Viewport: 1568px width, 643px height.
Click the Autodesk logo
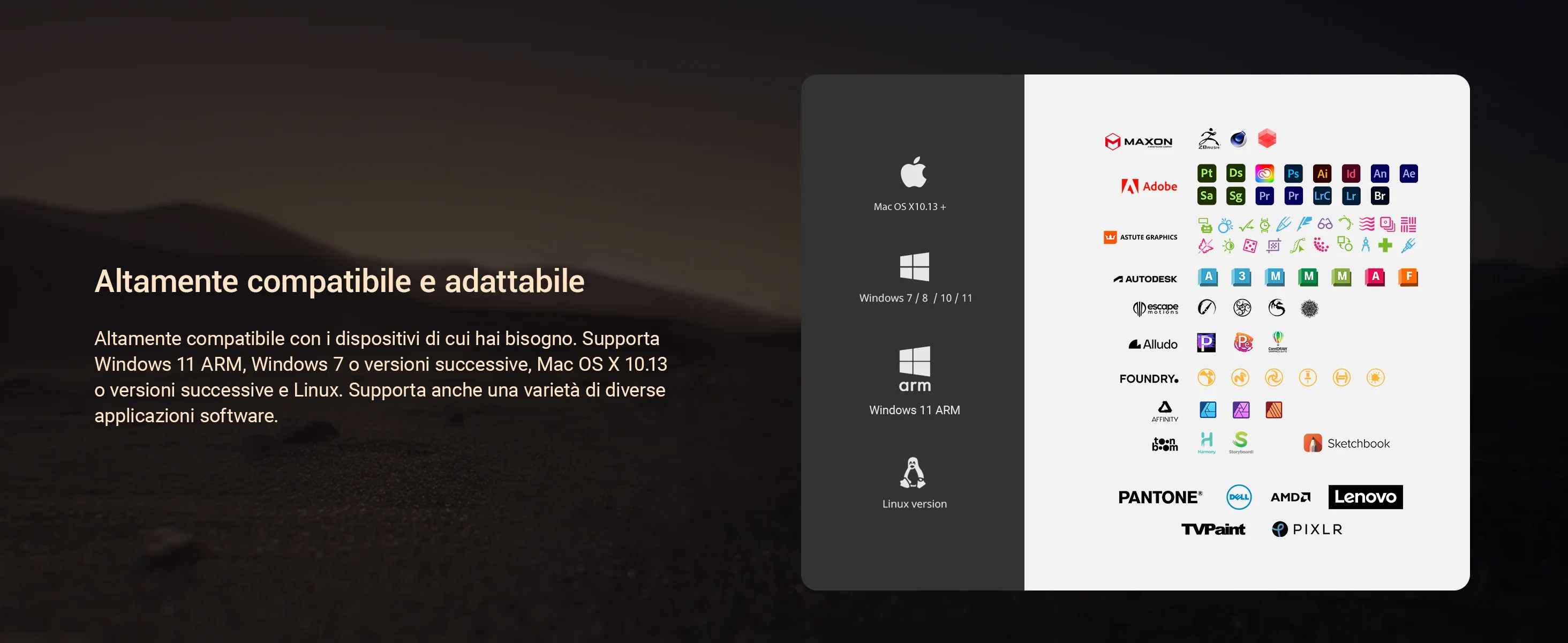coord(1145,279)
